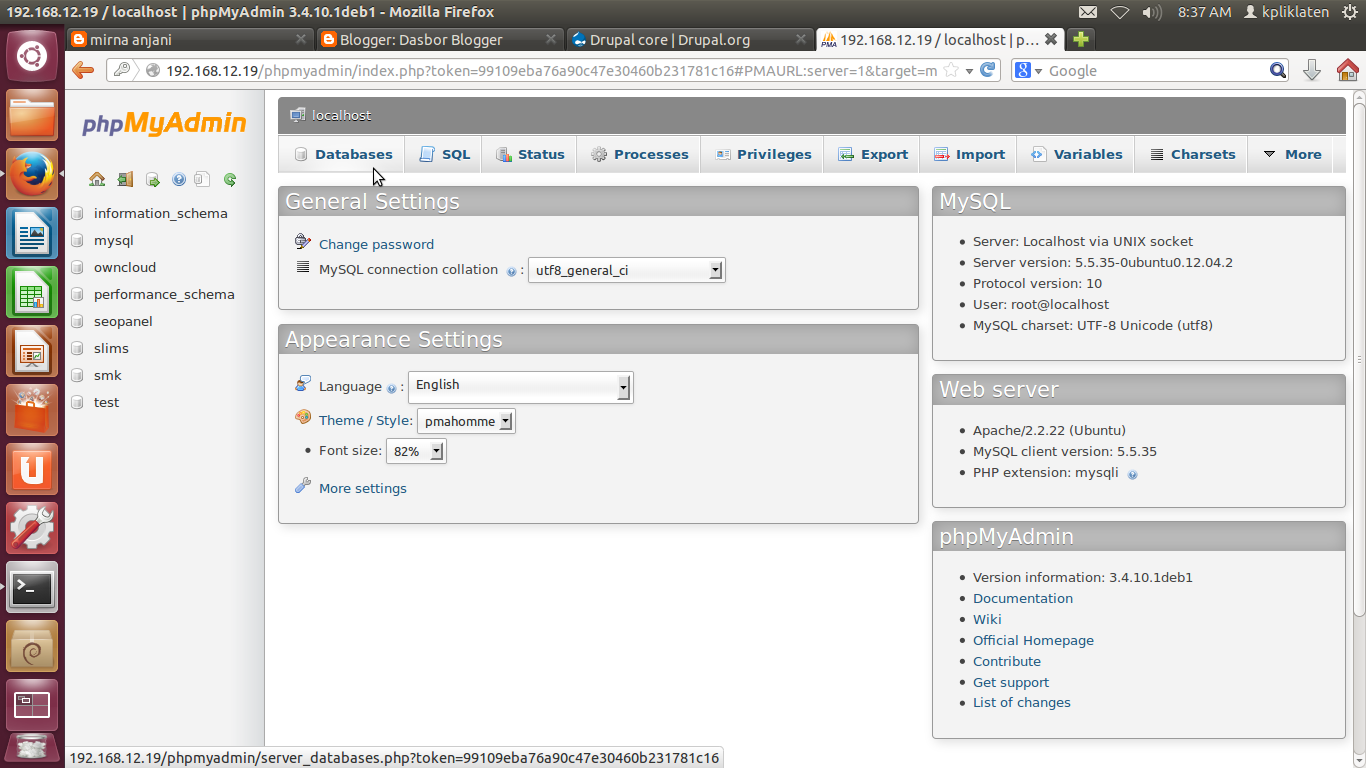Open Ubuntu One from the launcher
This screenshot has width=1366, height=768.
pos(32,469)
